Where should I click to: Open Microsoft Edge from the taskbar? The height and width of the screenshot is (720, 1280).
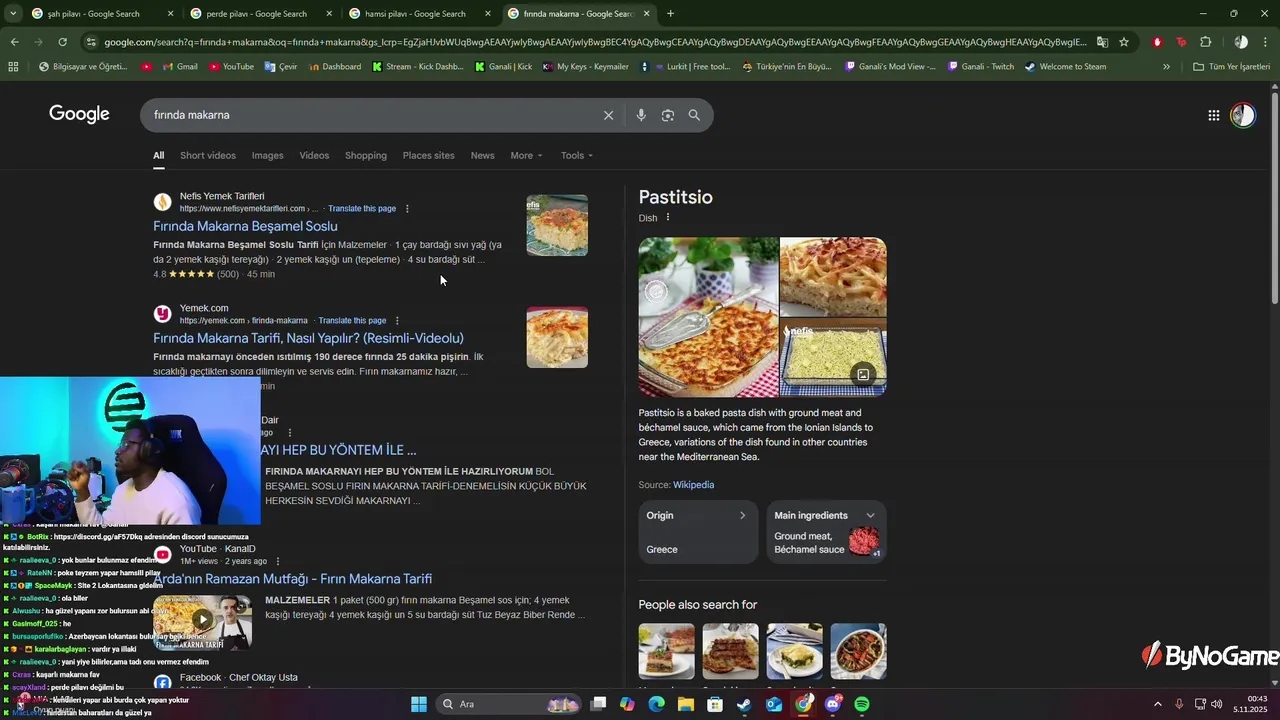click(656, 704)
